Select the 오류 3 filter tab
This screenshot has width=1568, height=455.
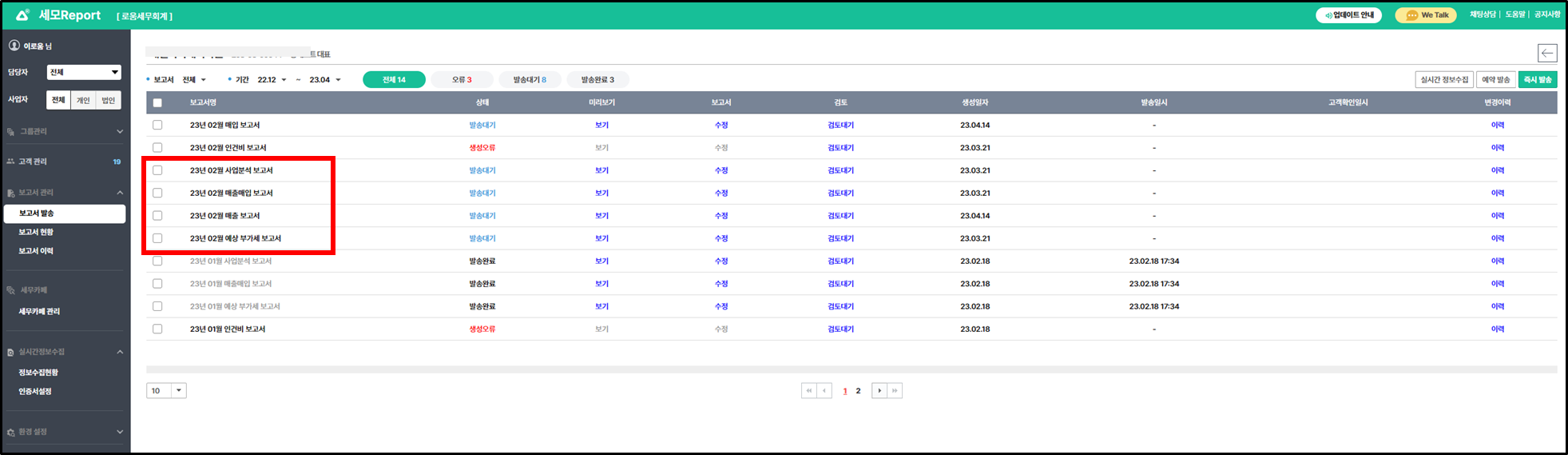tap(462, 80)
